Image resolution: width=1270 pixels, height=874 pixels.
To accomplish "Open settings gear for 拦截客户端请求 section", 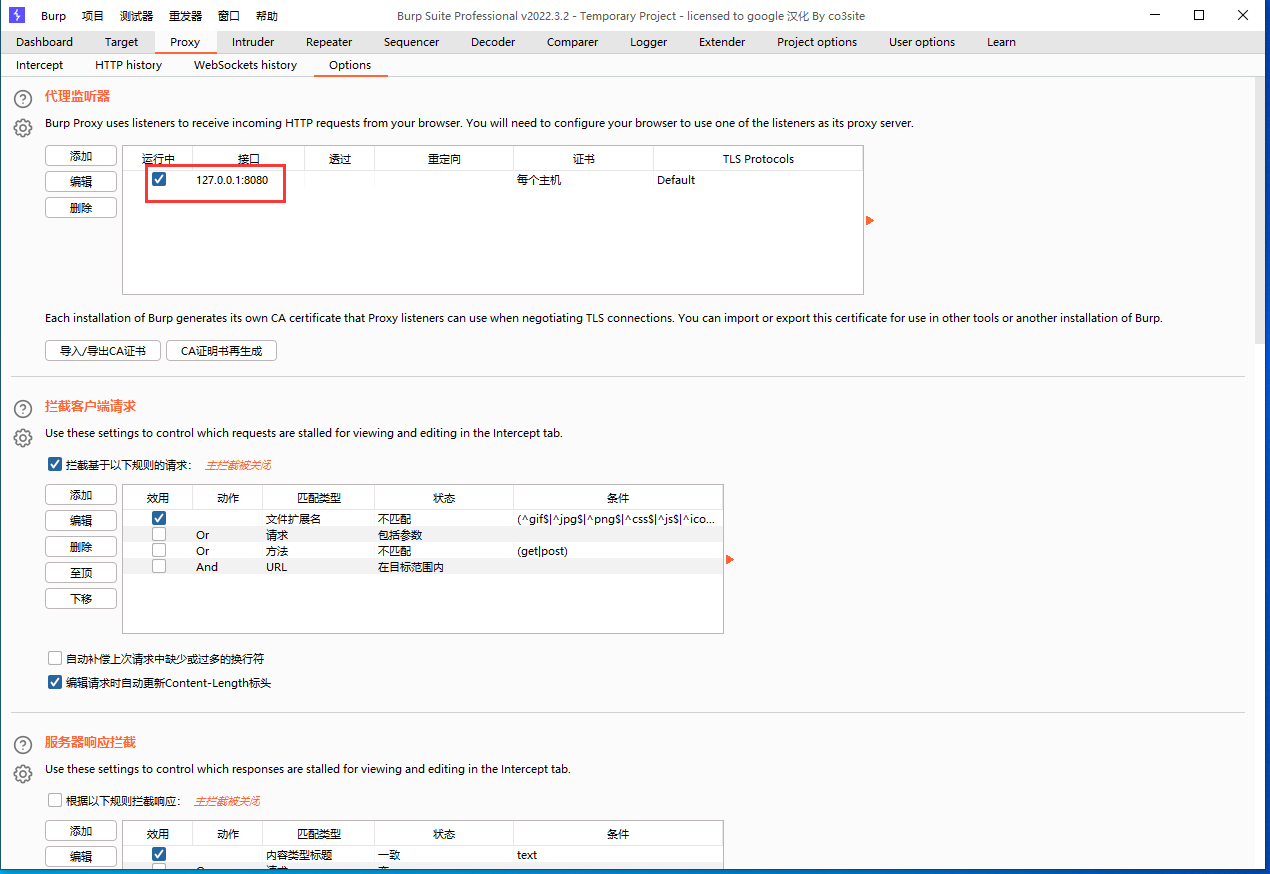I will [23, 438].
